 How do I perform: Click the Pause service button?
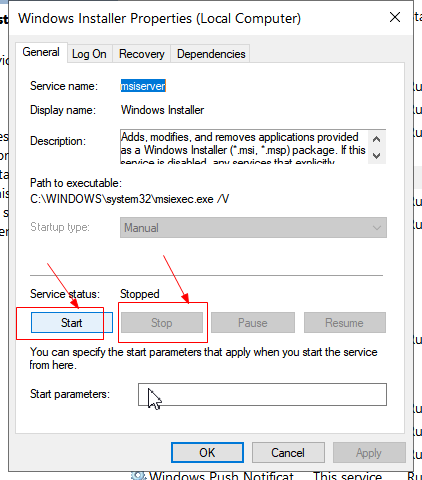click(253, 322)
